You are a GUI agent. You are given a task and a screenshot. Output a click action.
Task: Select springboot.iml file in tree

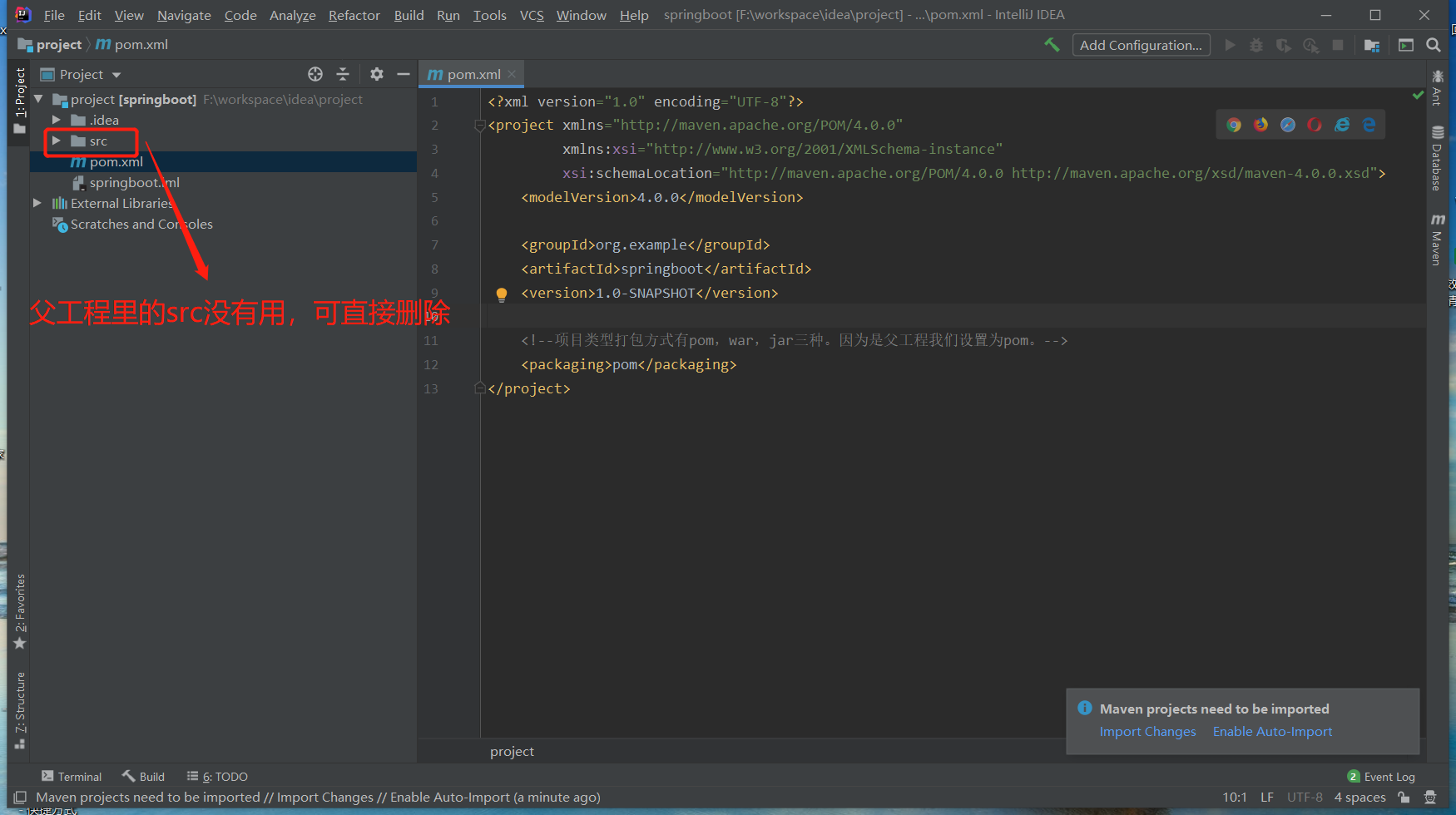134,182
